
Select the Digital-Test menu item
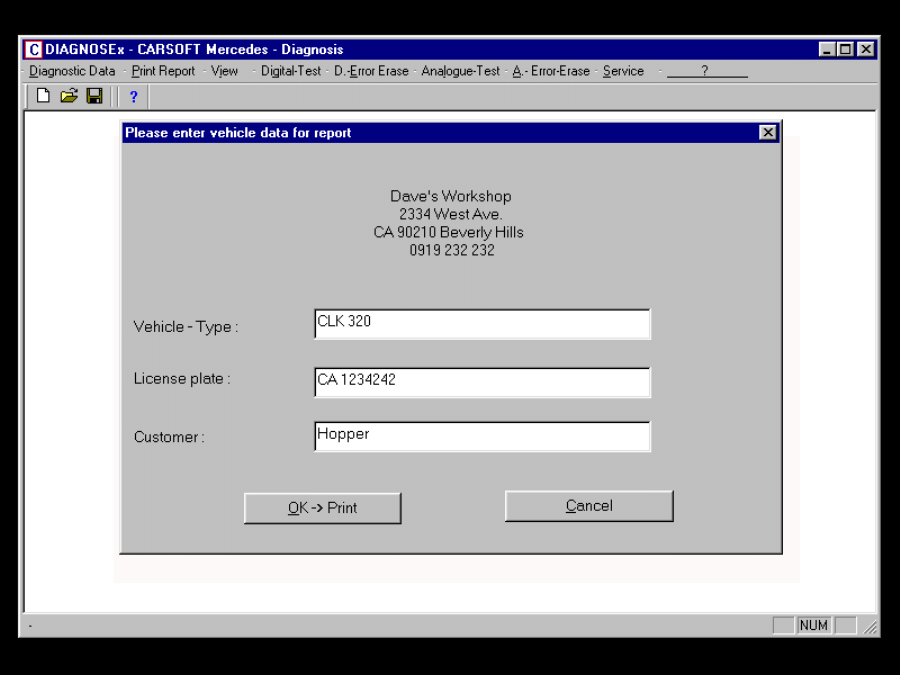(291, 71)
